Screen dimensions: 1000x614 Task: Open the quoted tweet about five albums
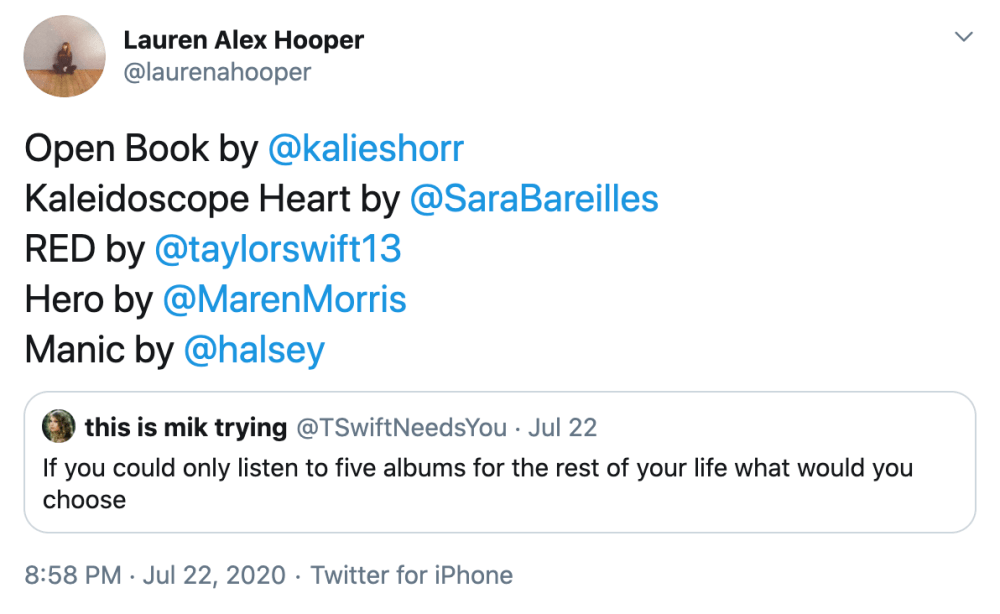(x=478, y=483)
